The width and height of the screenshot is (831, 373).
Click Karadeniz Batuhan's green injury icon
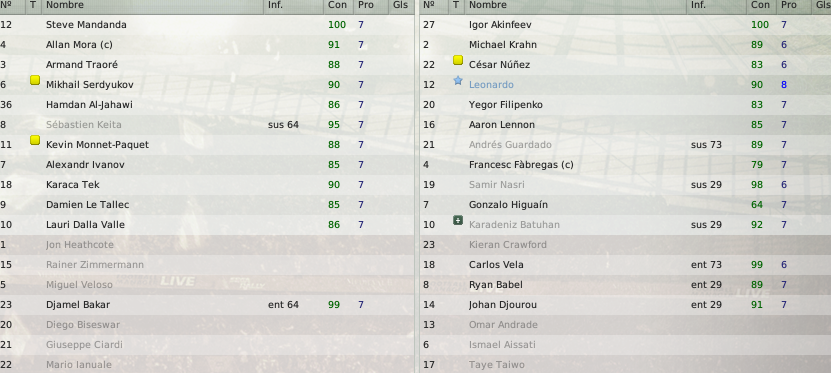point(458,220)
